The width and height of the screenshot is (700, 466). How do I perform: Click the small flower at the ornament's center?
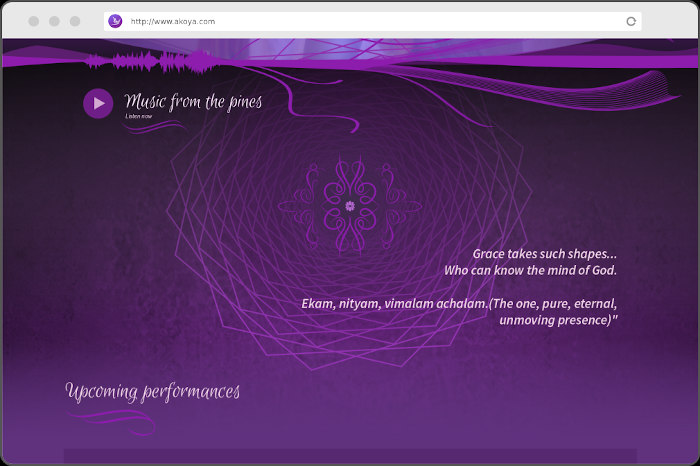[350, 206]
